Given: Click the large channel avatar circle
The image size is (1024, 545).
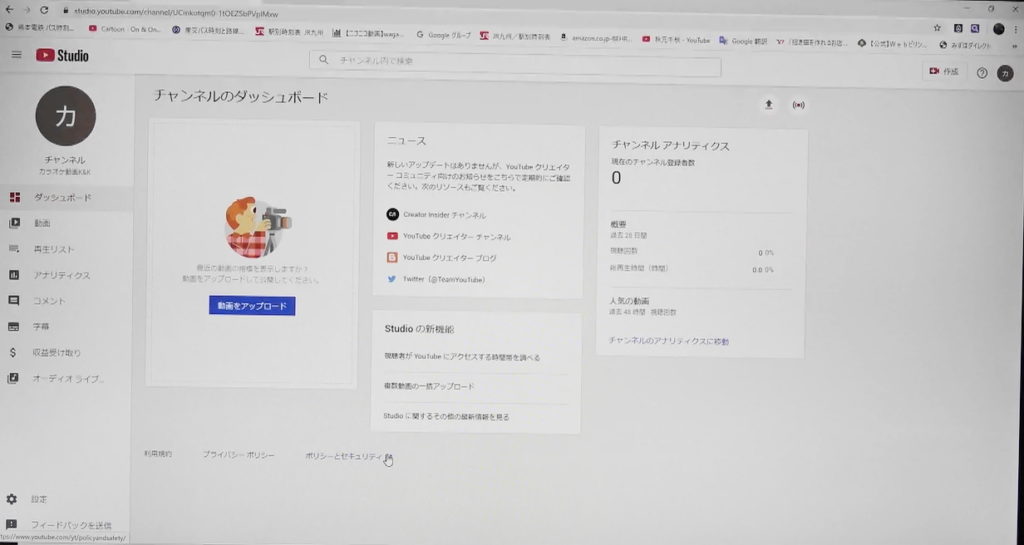Looking at the screenshot, I should point(65,116).
